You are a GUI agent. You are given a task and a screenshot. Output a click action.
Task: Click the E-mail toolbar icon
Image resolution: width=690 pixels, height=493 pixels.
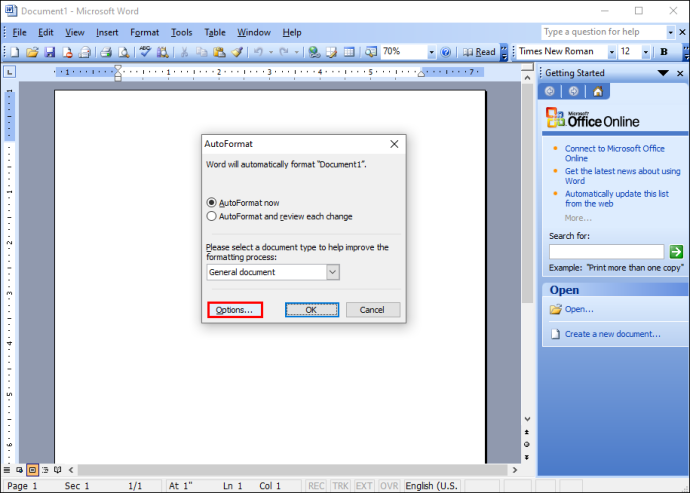(84, 52)
